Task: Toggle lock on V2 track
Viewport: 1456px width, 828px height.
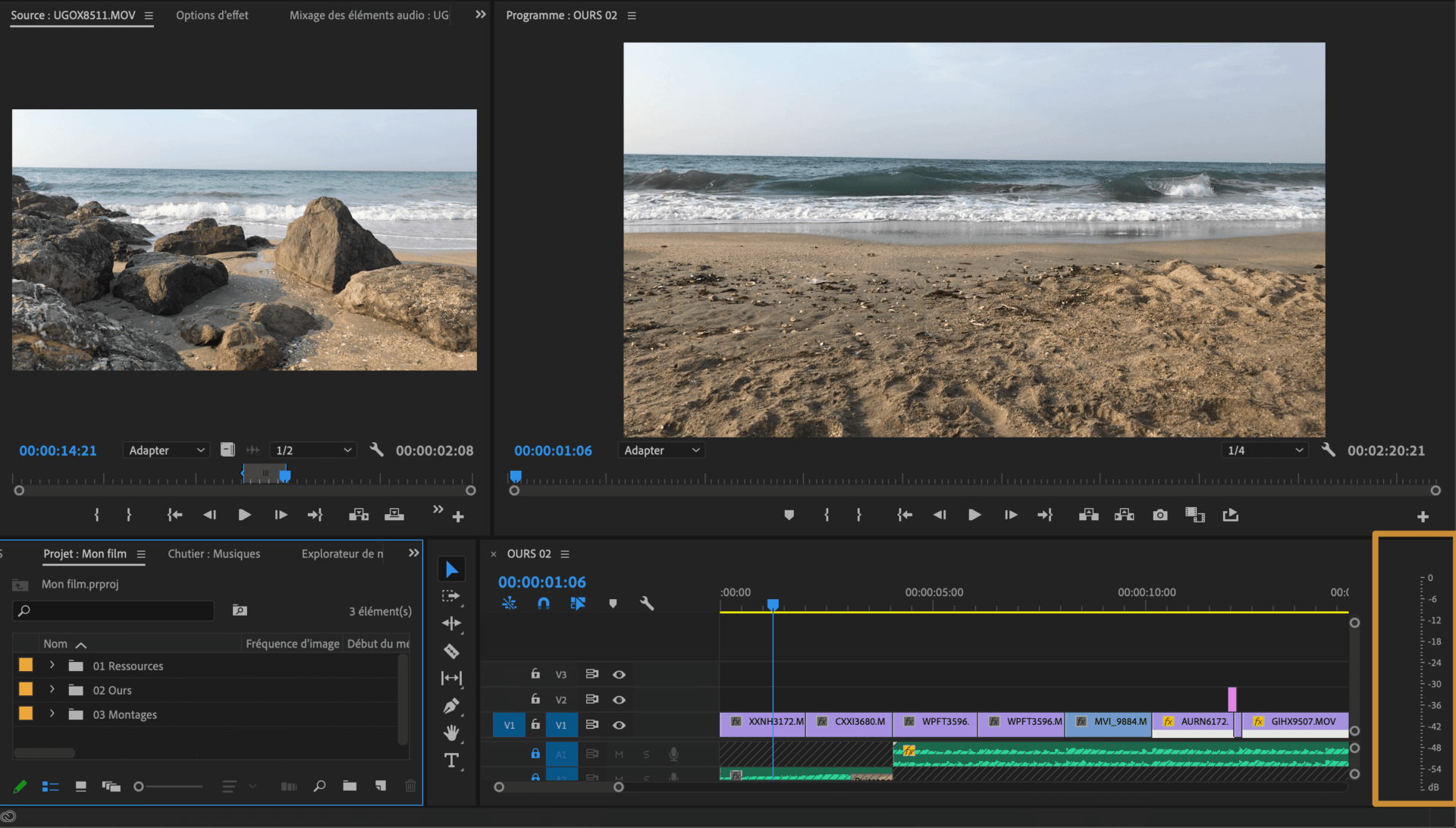Action: click(x=535, y=699)
